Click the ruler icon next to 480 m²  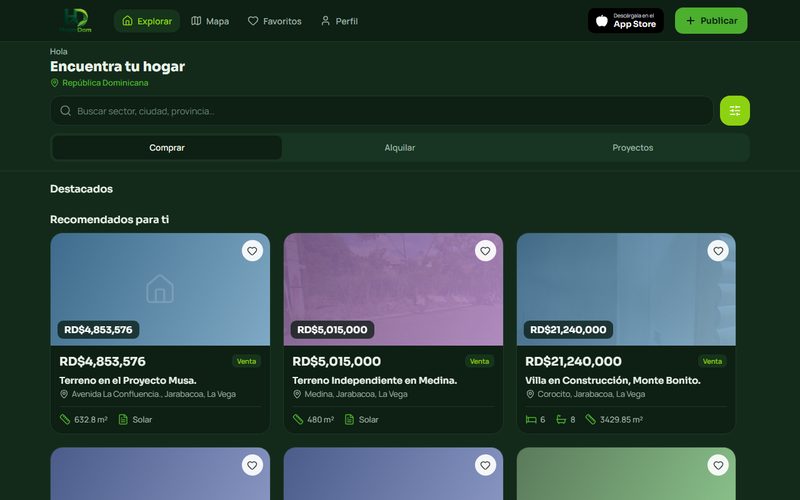tap(298, 419)
